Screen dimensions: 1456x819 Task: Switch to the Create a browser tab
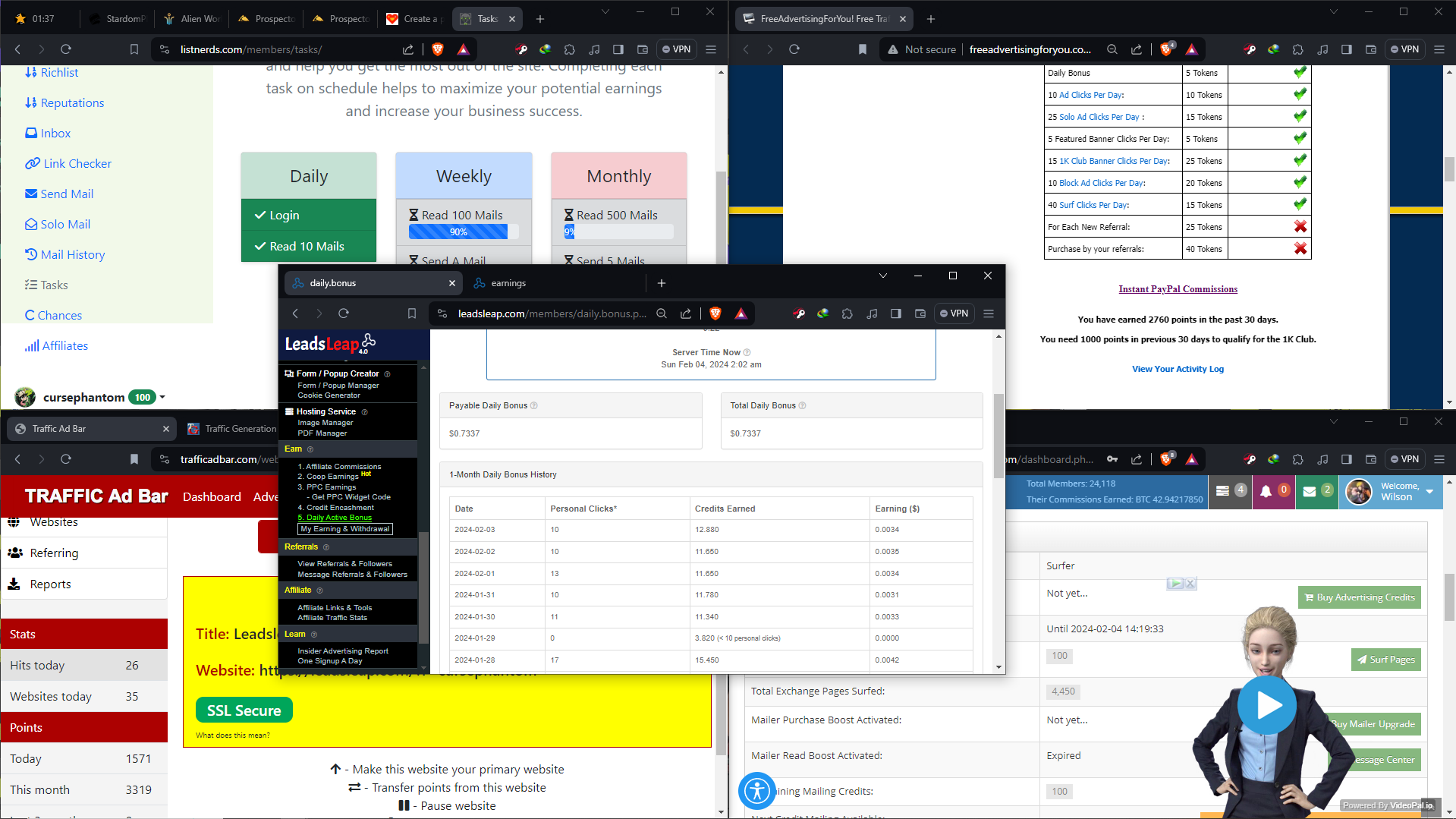click(x=414, y=19)
